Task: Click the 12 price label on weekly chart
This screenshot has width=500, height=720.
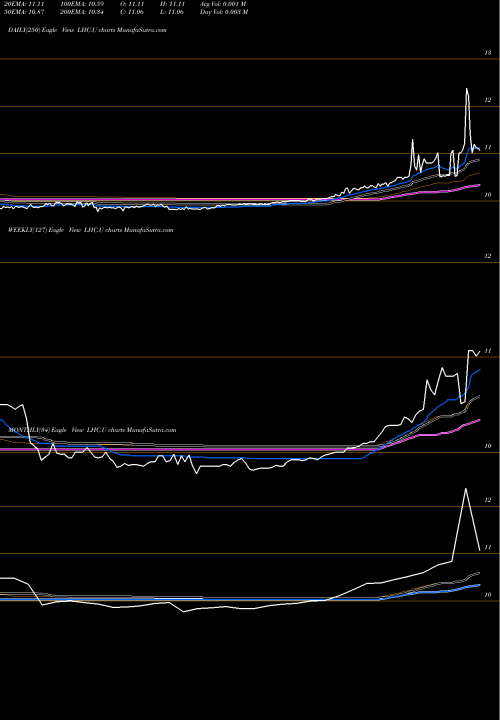Action: [x=488, y=256]
